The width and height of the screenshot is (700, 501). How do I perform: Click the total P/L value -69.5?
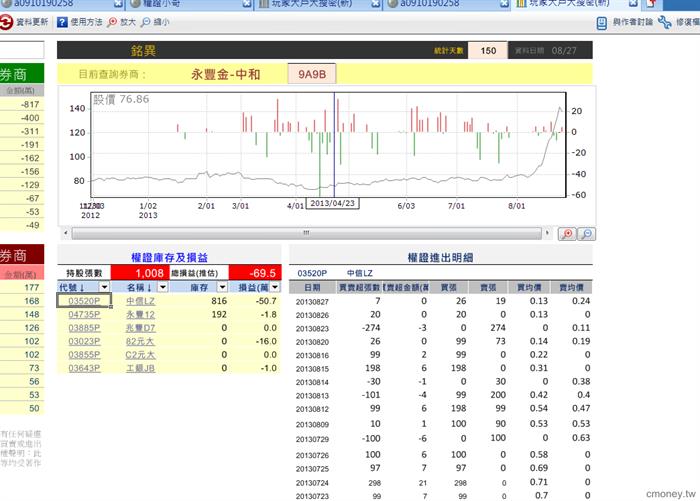255,273
